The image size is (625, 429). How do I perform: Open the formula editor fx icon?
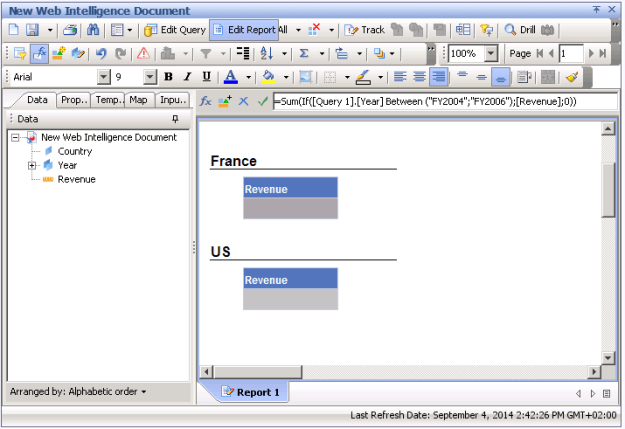click(205, 101)
